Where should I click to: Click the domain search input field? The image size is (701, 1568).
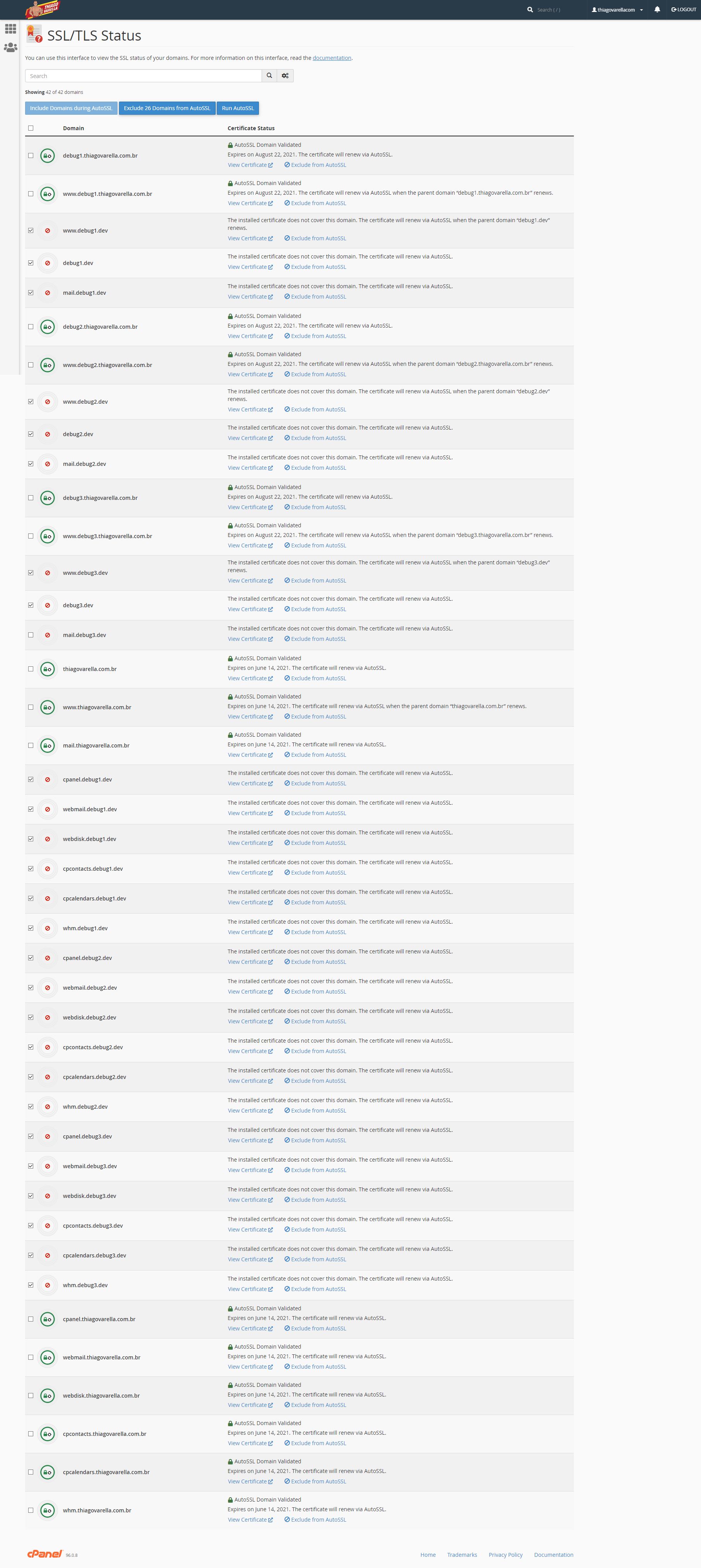pos(143,75)
